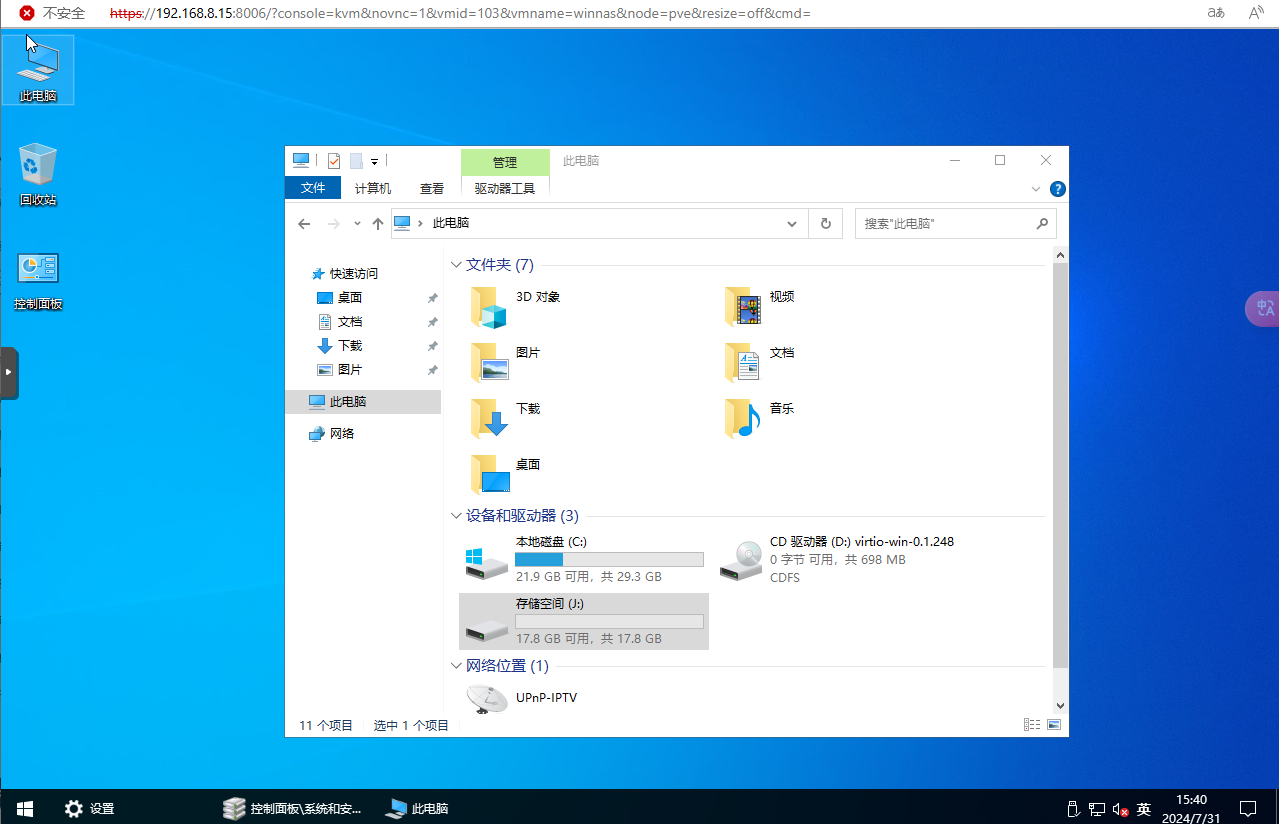Screen dimensions: 1279x824
Task: Open the 3D Objects folder
Action: (490, 308)
